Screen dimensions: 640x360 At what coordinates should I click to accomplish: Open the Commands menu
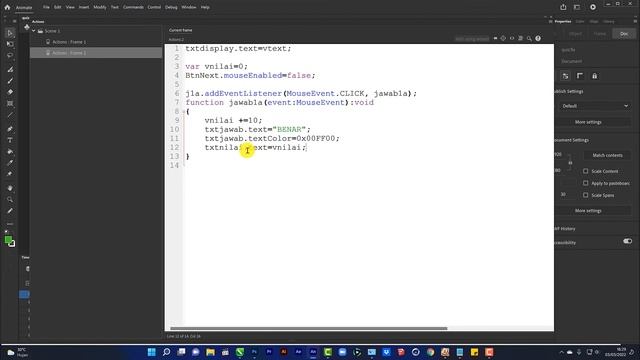[133, 7]
